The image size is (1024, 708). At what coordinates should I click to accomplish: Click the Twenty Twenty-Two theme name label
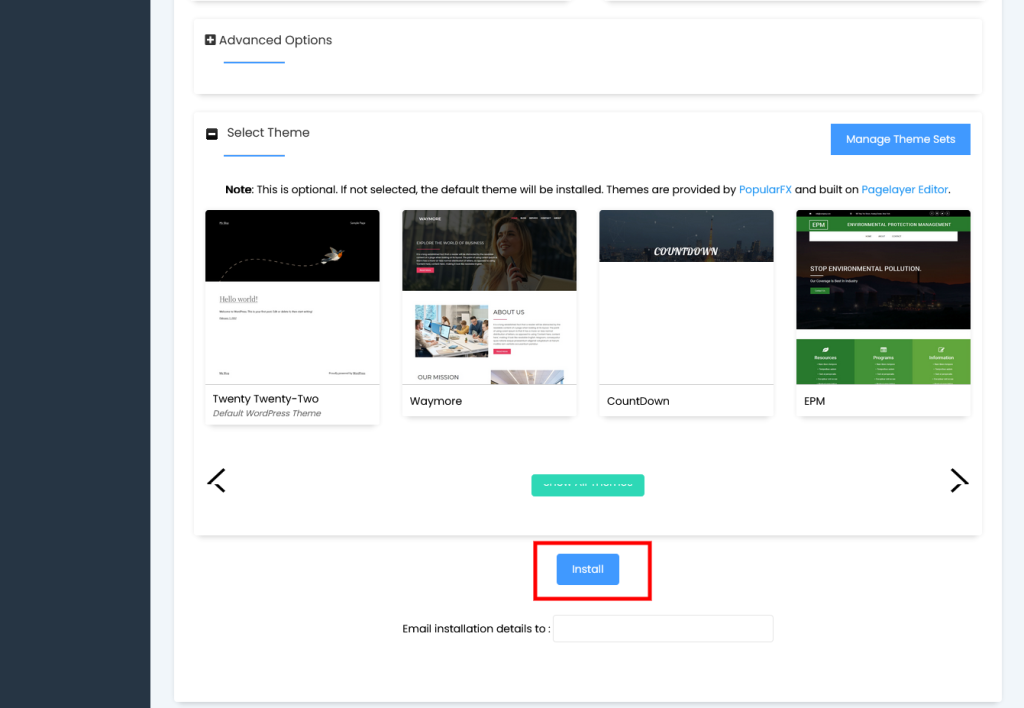266,399
